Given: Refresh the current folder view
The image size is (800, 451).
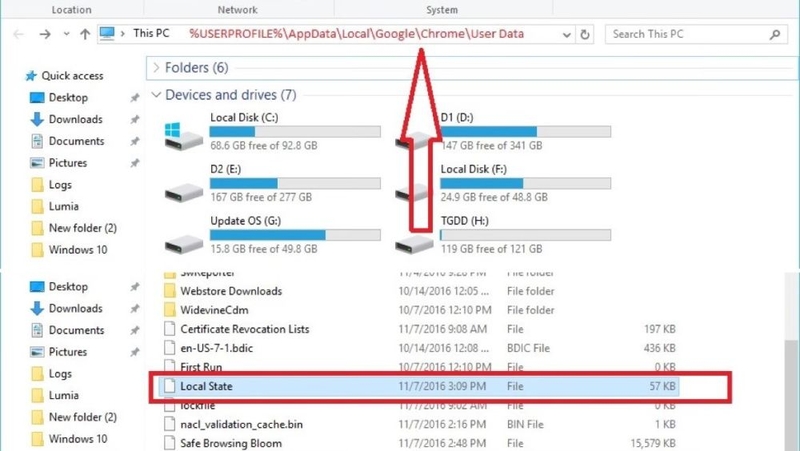Looking at the screenshot, I should pos(585,35).
